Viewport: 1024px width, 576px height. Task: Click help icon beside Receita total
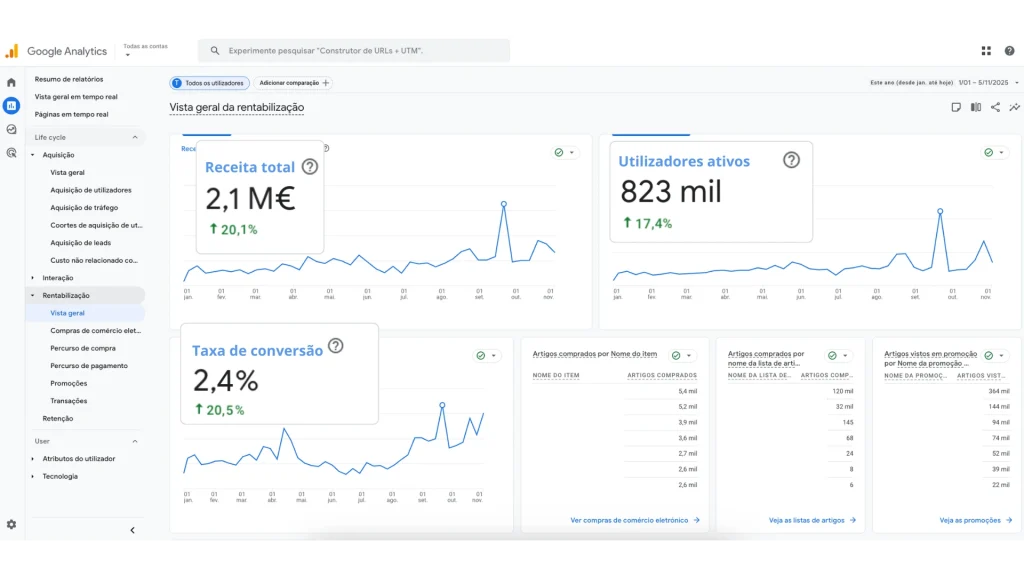coord(310,167)
